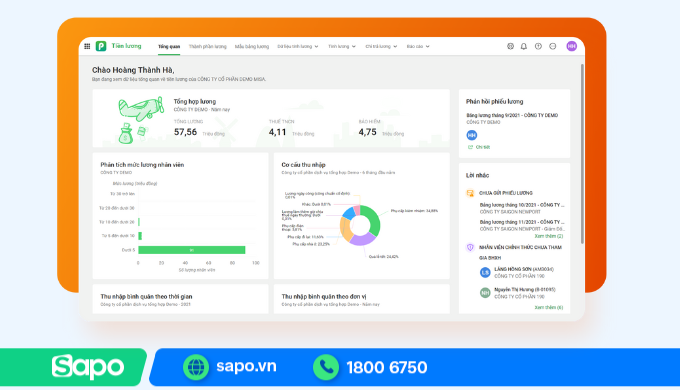Screen dimensions: 680x390
Task: Open the chat support icon
Action: 552,46
